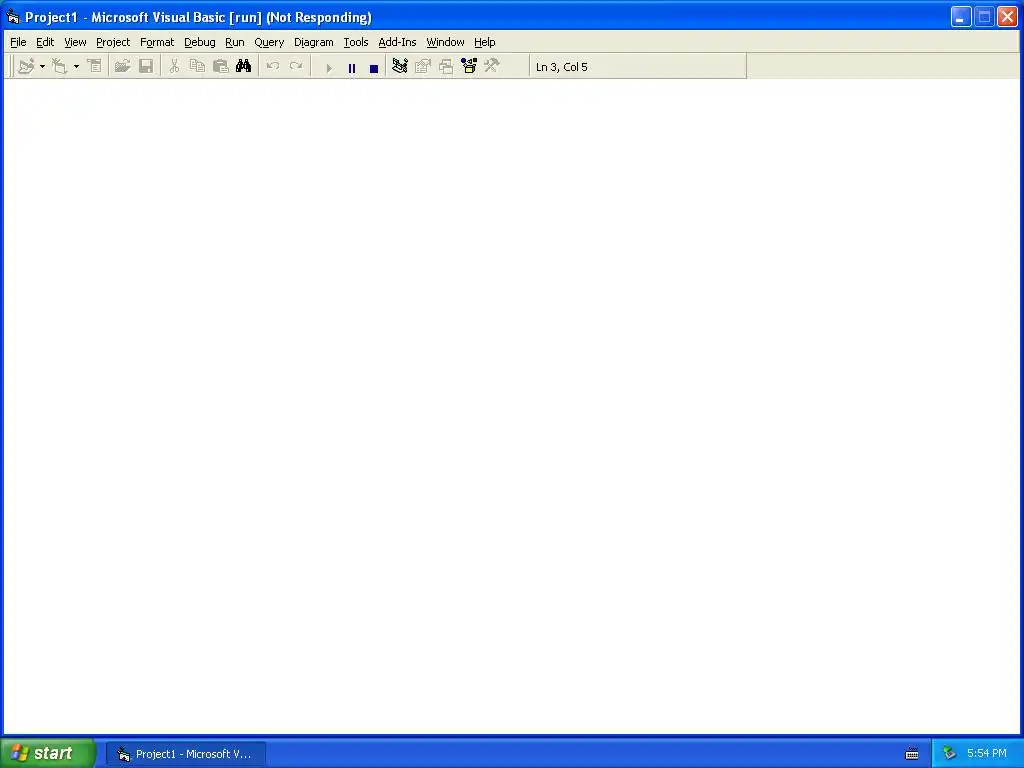Click the keyboard icon in system tray
The image size is (1024, 768).
912,754
